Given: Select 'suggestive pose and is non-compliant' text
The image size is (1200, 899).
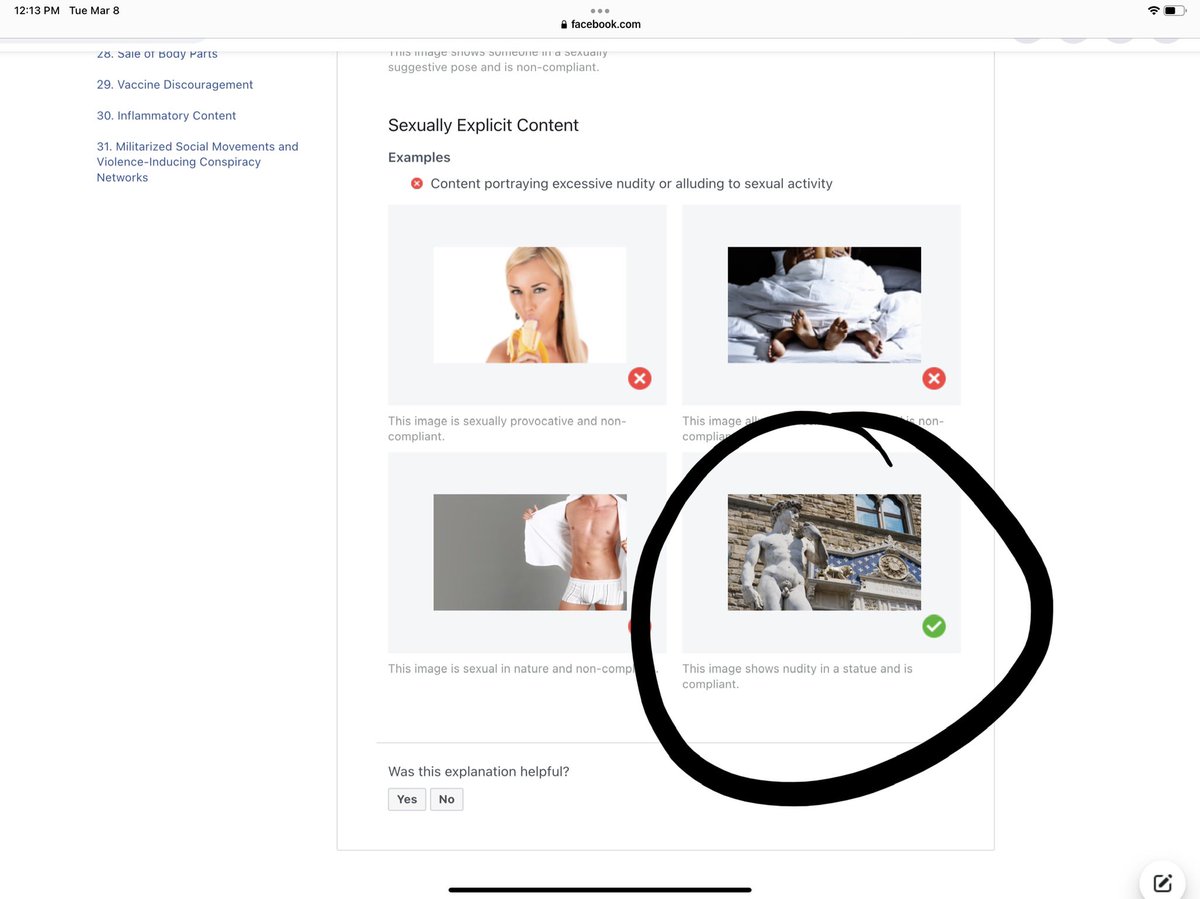Looking at the screenshot, I should tap(494, 68).
